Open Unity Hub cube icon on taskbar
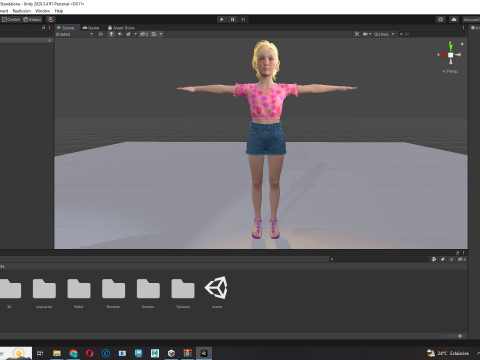The image size is (480, 360). point(171,353)
